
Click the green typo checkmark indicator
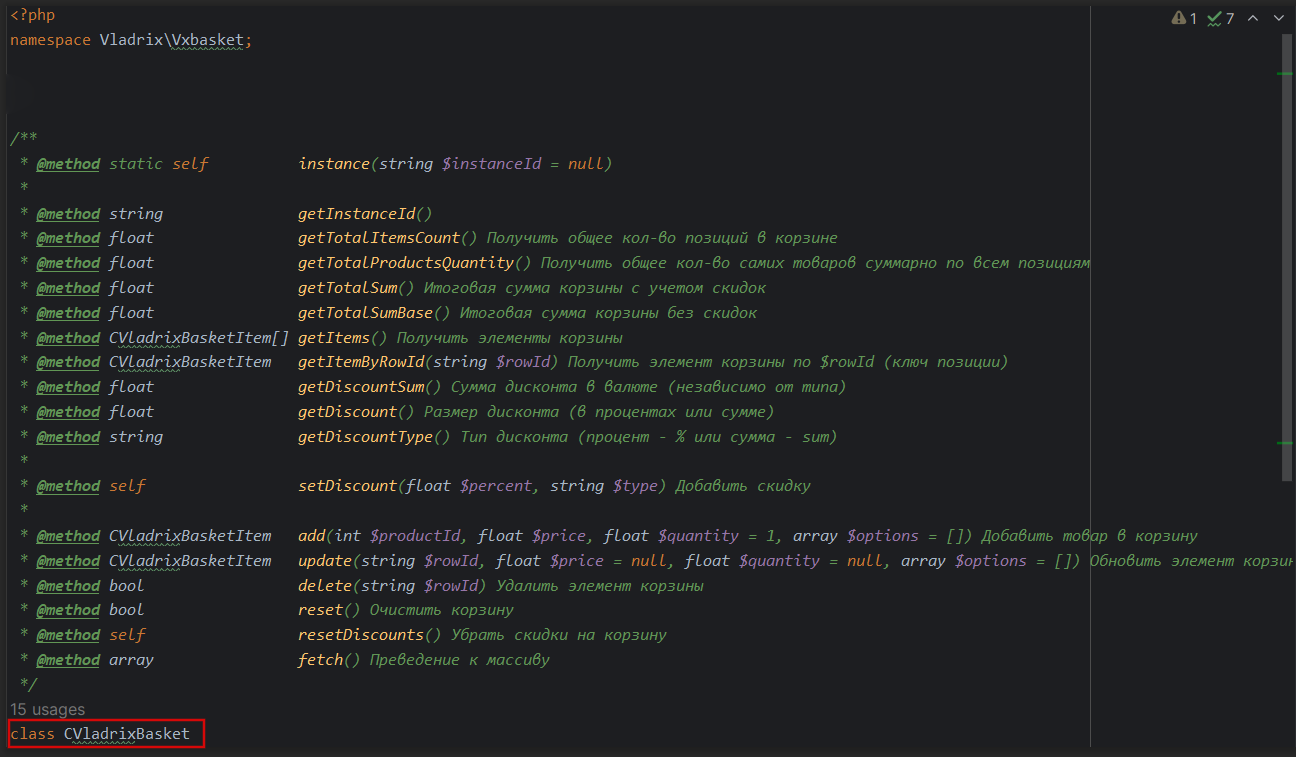click(x=1214, y=18)
